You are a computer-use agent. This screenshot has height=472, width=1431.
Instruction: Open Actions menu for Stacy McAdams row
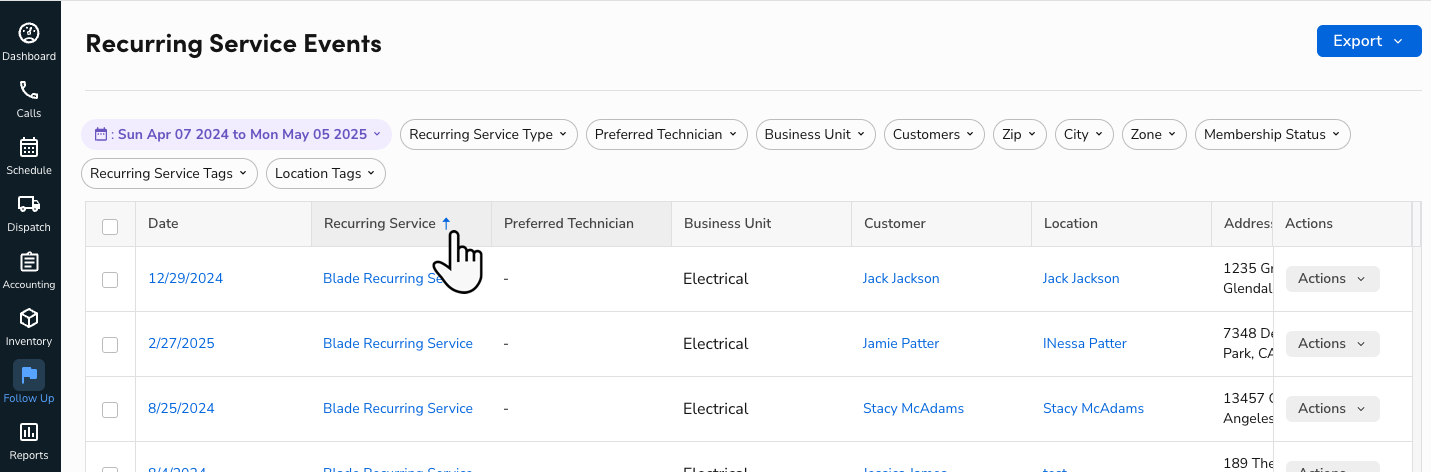coord(1332,409)
